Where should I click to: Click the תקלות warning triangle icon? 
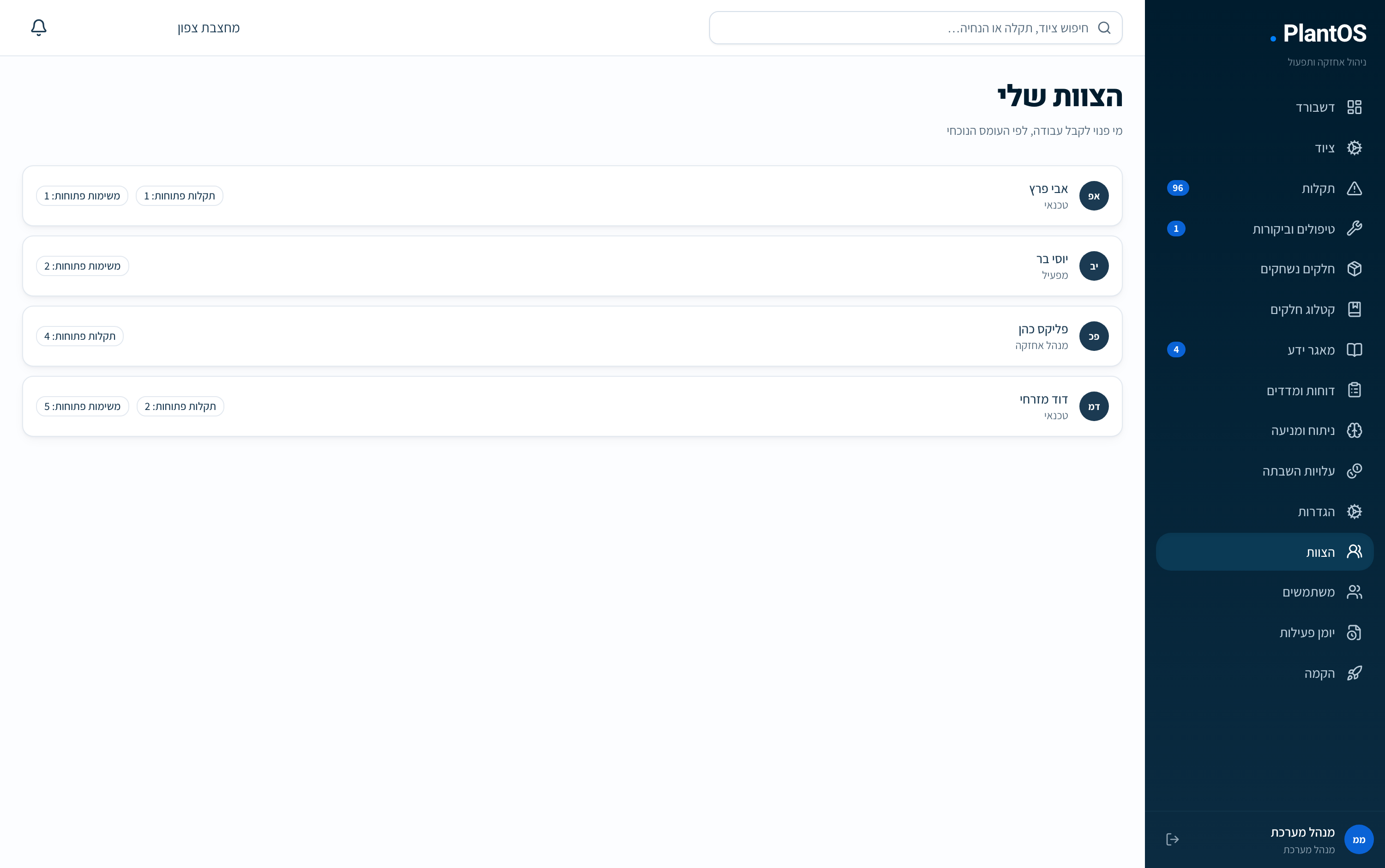1354,188
